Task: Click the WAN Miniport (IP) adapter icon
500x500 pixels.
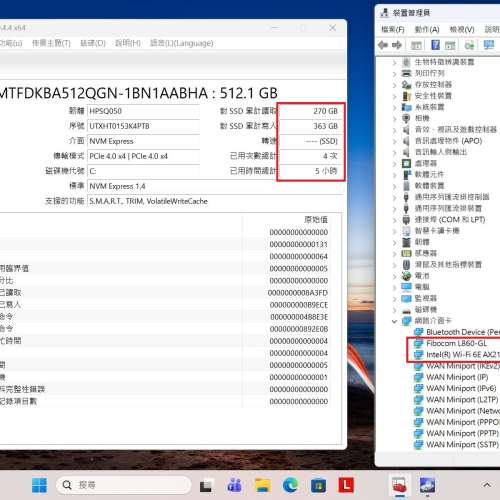Action: click(x=418, y=377)
